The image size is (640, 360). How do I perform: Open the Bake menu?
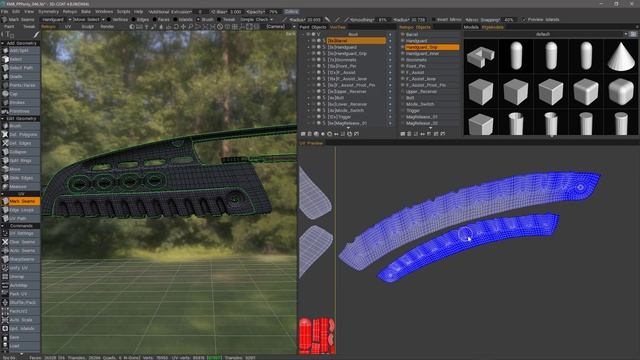coord(86,12)
